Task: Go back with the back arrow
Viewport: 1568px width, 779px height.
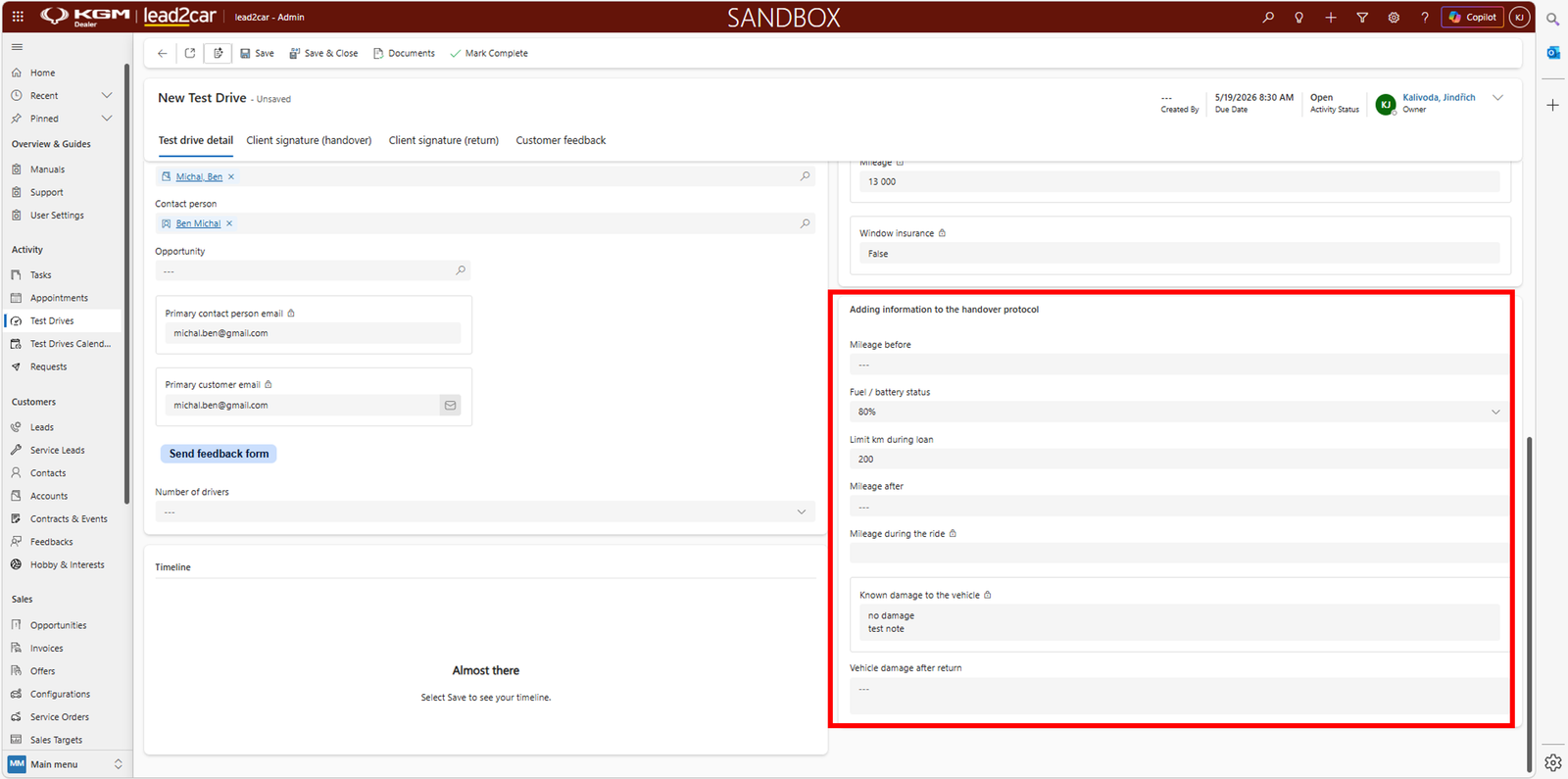Action: [x=163, y=53]
